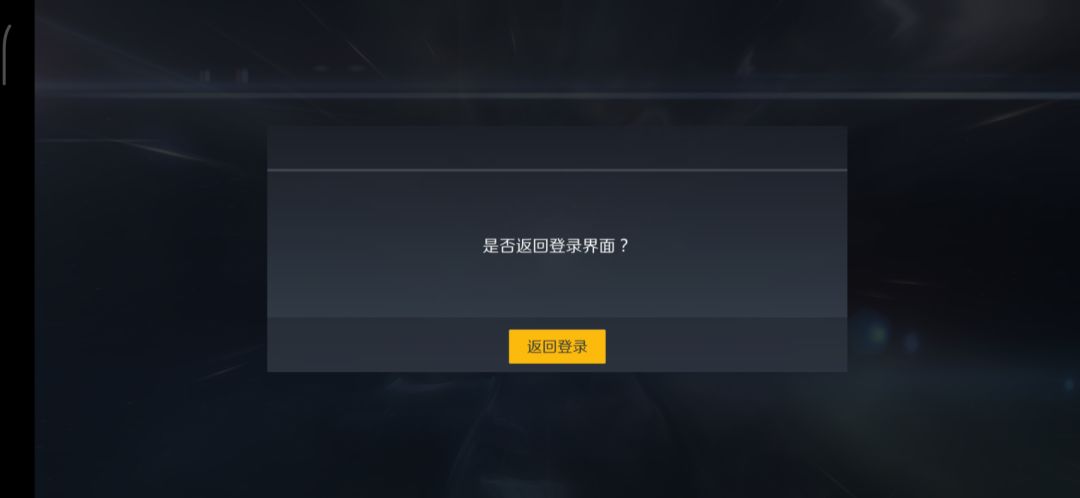
Task: Click the yellow 返回登录 button
Action: [557, 346]
